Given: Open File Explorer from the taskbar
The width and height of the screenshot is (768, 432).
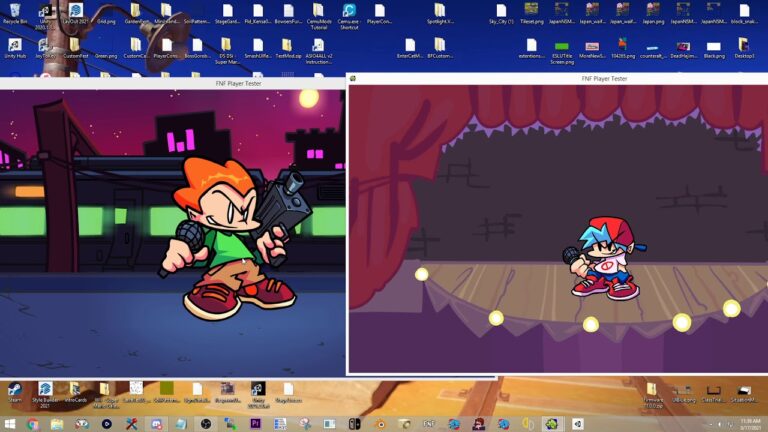Looking at the screenshot, I should [57, 424].
